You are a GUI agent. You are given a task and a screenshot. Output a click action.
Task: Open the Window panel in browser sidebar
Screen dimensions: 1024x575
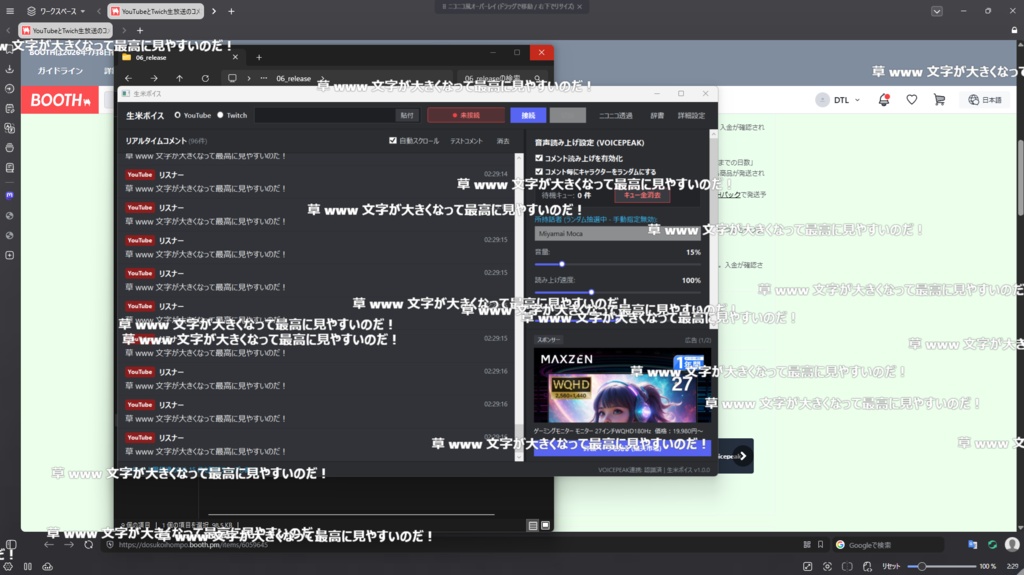click(x=10, y=148)
